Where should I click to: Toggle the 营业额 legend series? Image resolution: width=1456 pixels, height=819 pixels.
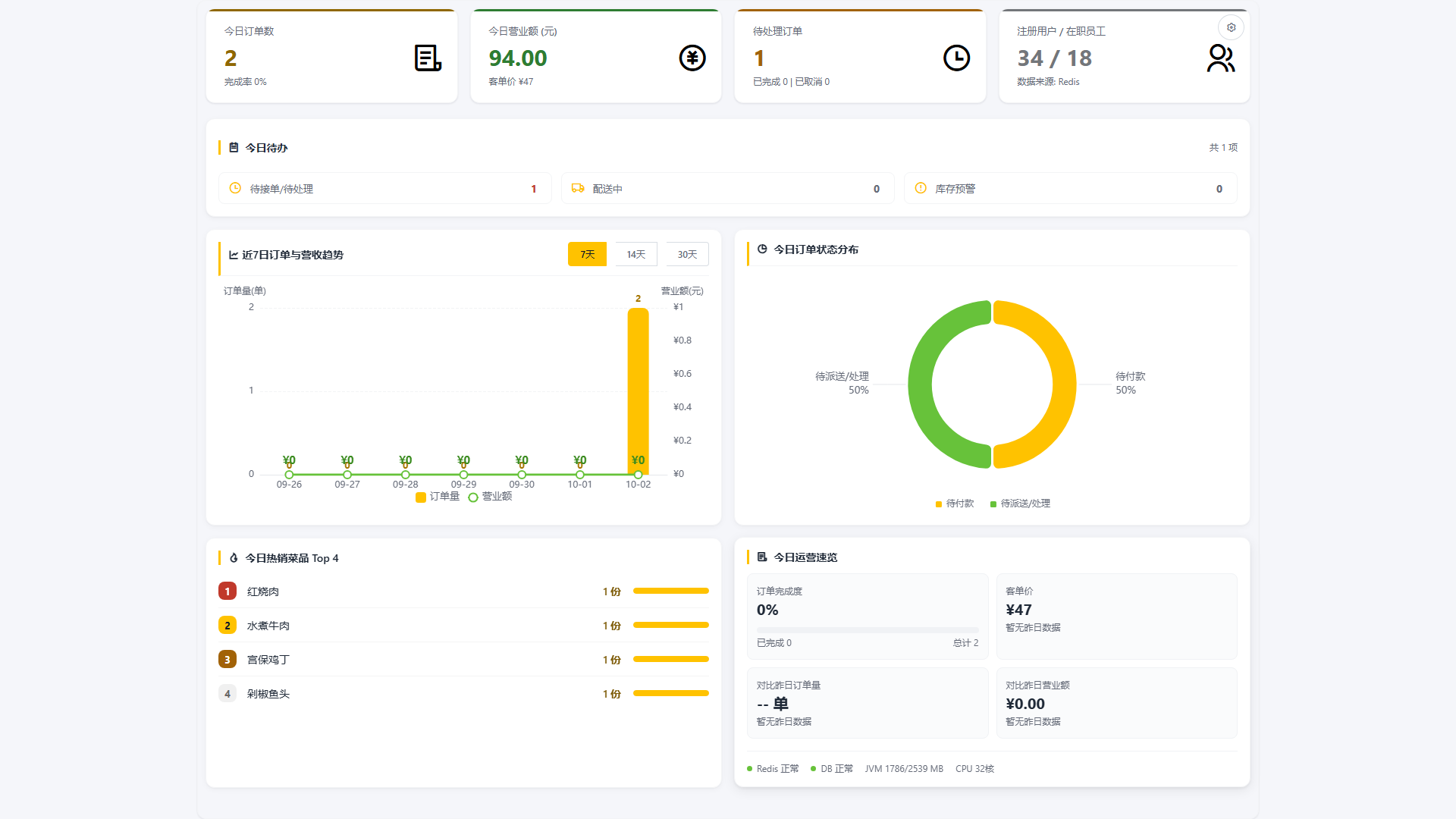tap(490, 497)
